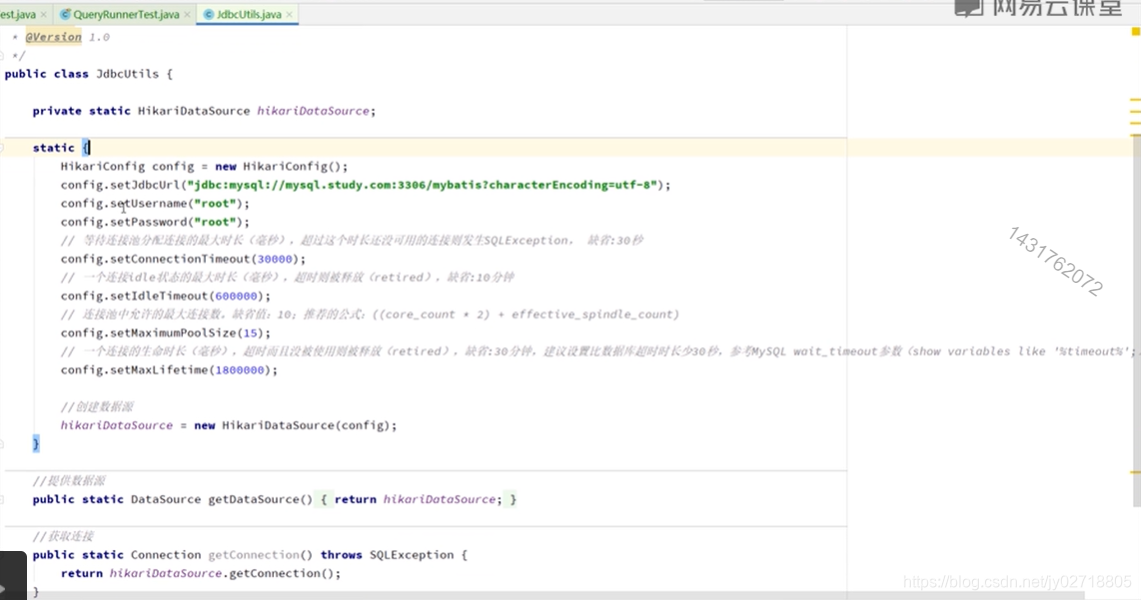Click the value 600000 in setIdleTimeout

[236, 296]
